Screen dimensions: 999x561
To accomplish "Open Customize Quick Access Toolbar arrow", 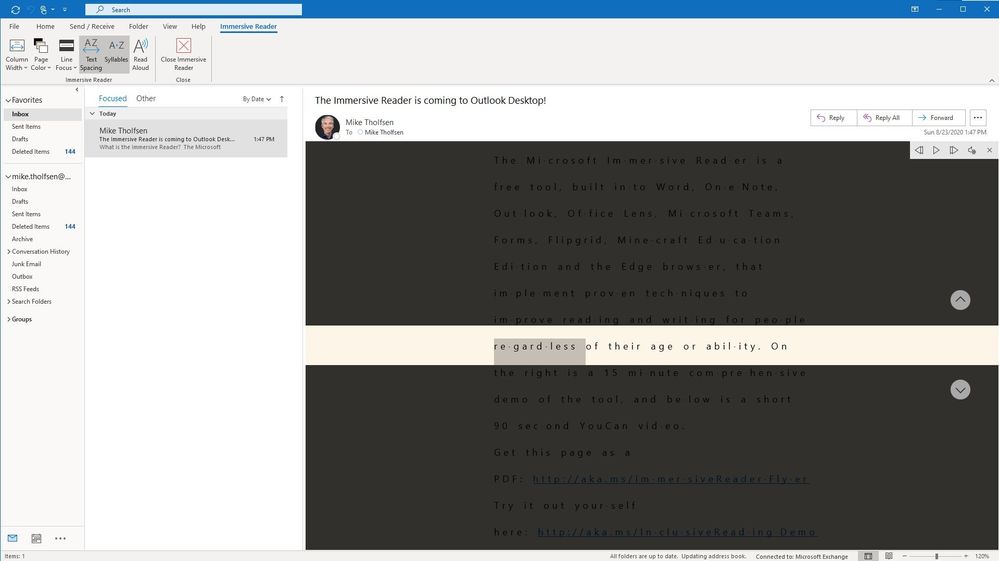I will click(64, 10).
